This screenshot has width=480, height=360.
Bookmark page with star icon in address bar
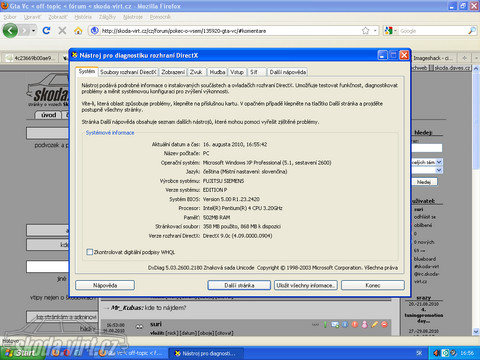[x=366, y=31]
